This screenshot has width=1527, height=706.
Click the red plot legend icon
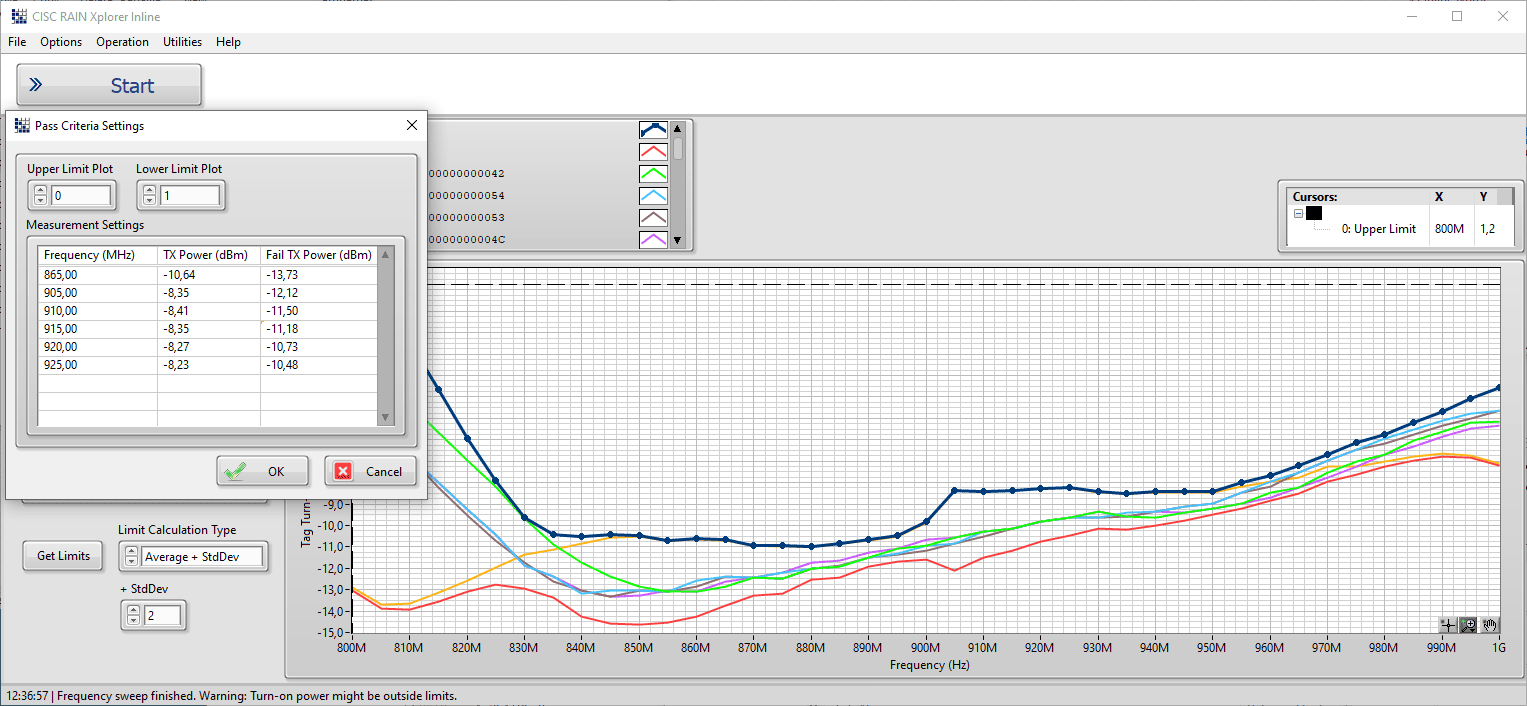653,152
